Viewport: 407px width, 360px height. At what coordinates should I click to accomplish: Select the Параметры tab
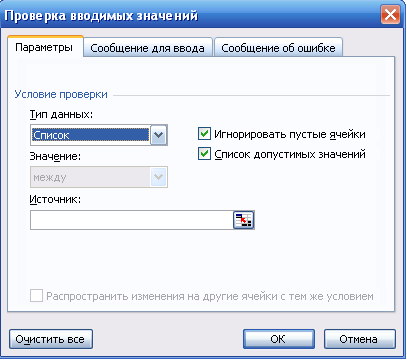pos(45,47)
